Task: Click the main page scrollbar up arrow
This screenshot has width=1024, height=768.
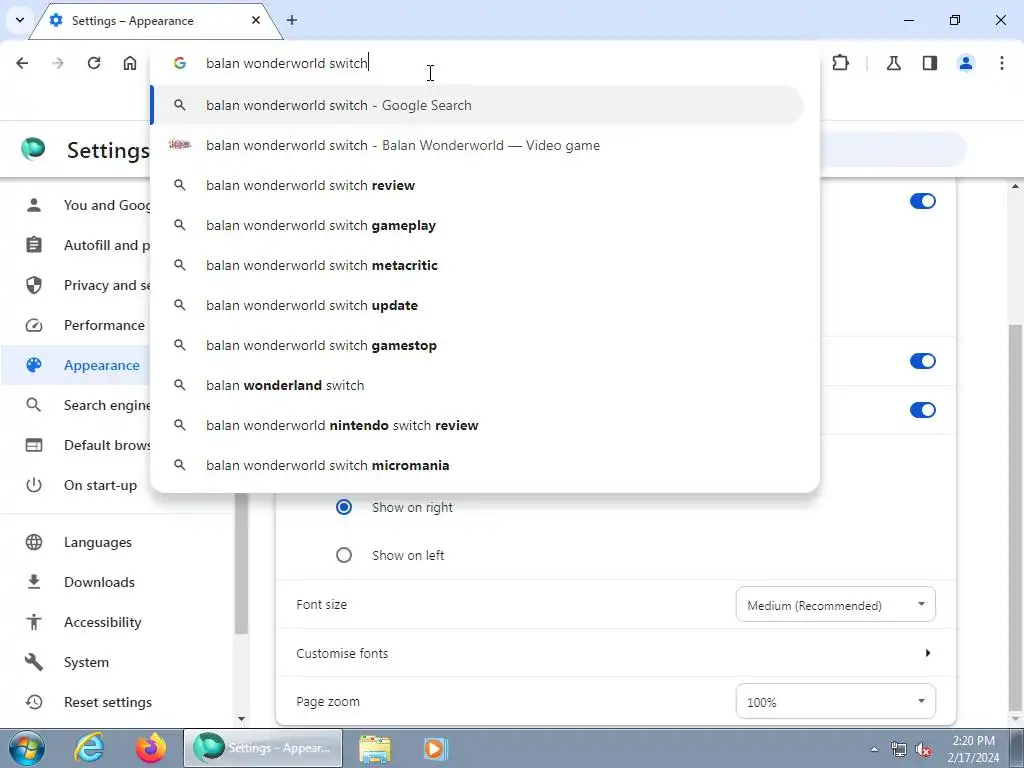Action: (x=1016, y=185)
